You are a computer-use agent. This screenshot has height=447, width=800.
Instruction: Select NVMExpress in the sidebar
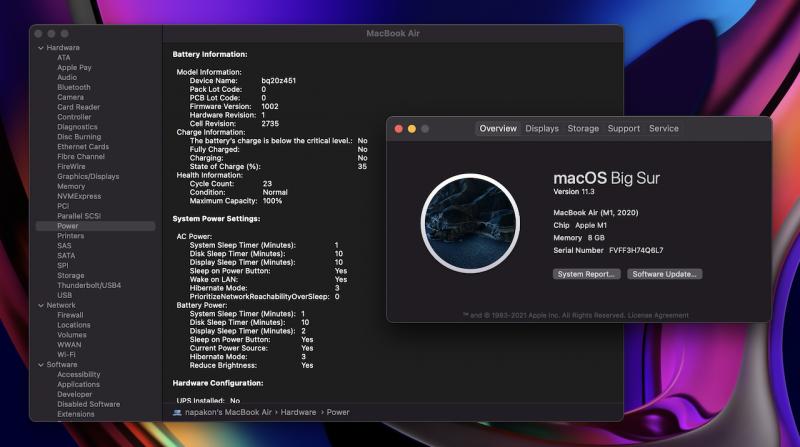(79, 196)
